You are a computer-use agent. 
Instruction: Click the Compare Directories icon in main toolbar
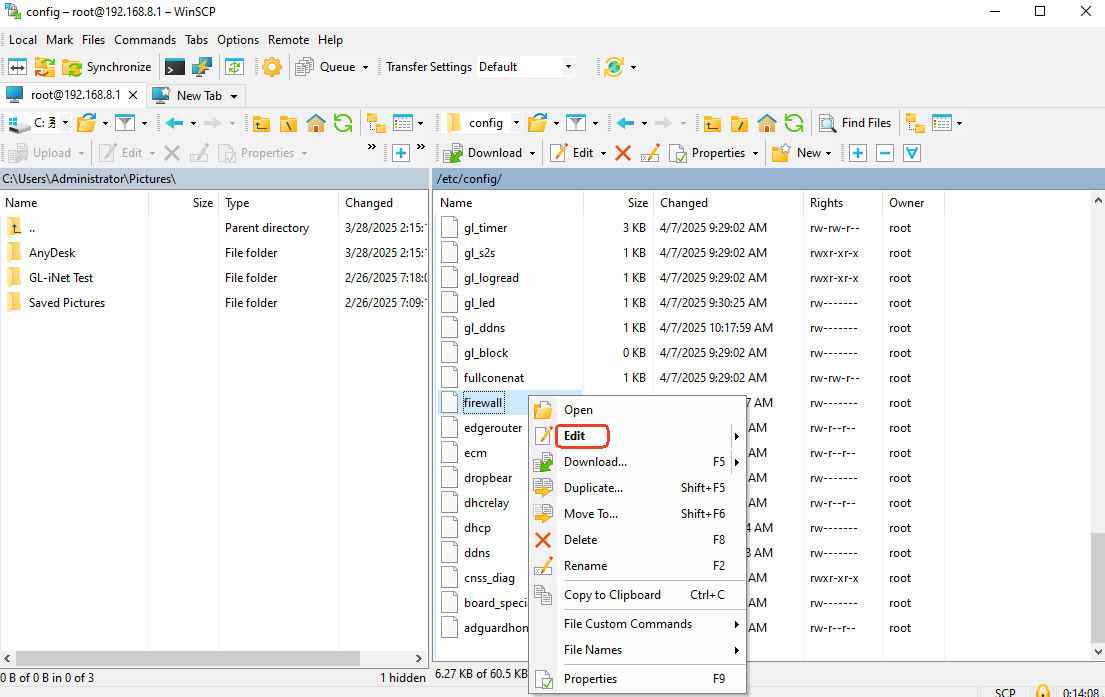(18, 67)
